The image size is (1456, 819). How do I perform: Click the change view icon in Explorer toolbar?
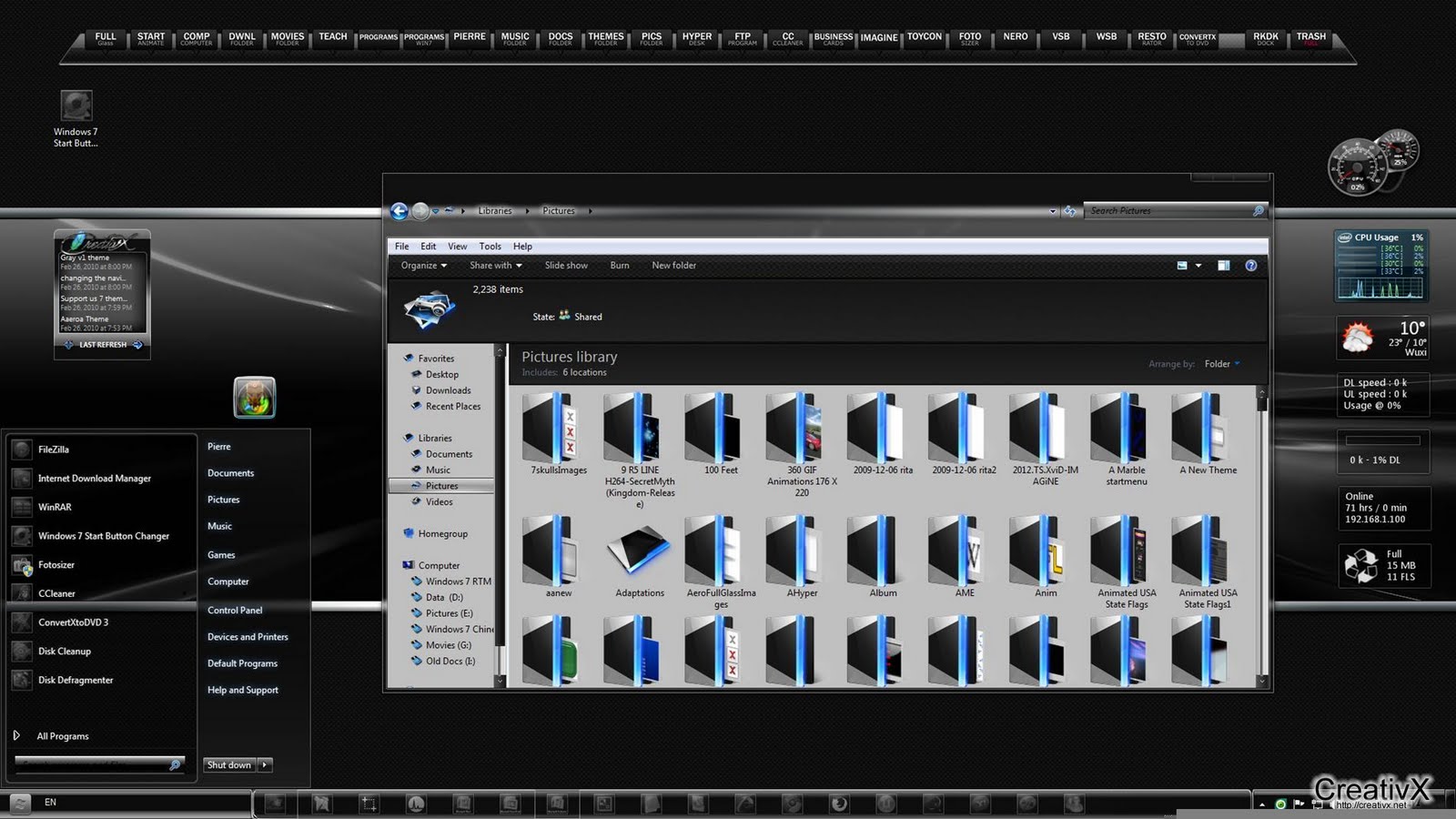coord(1182,266)
